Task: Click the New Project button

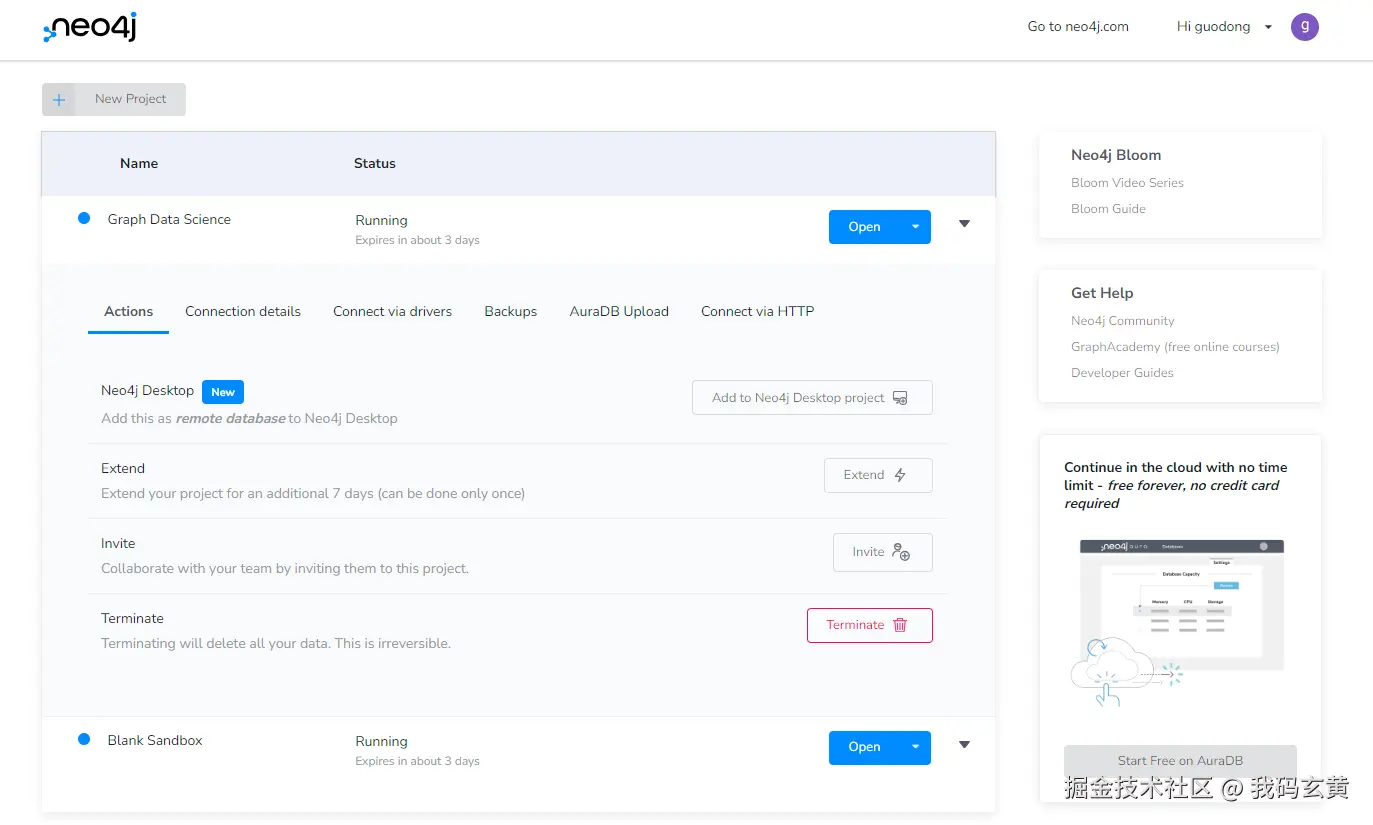Action: pos(114,99)
